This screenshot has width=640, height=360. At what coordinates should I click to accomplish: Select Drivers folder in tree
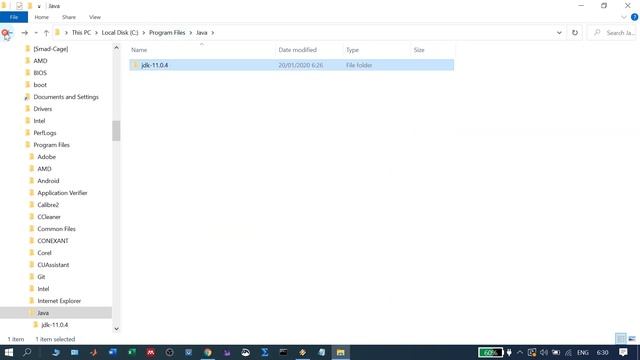pos(42,109)
